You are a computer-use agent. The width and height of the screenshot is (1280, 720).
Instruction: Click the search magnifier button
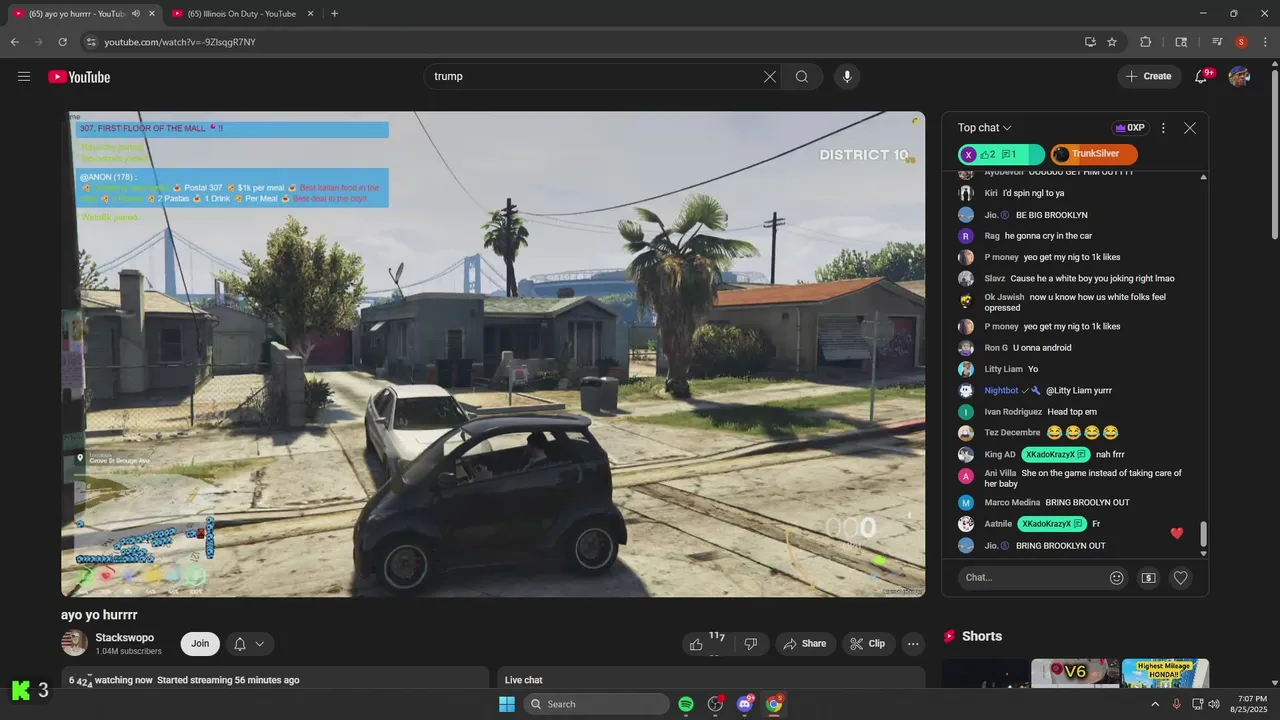pyautogui.click(x=802, y=76)
